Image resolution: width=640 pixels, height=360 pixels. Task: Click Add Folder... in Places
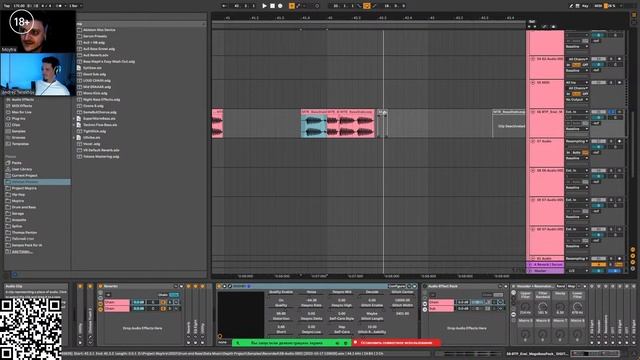coord(22,251)
